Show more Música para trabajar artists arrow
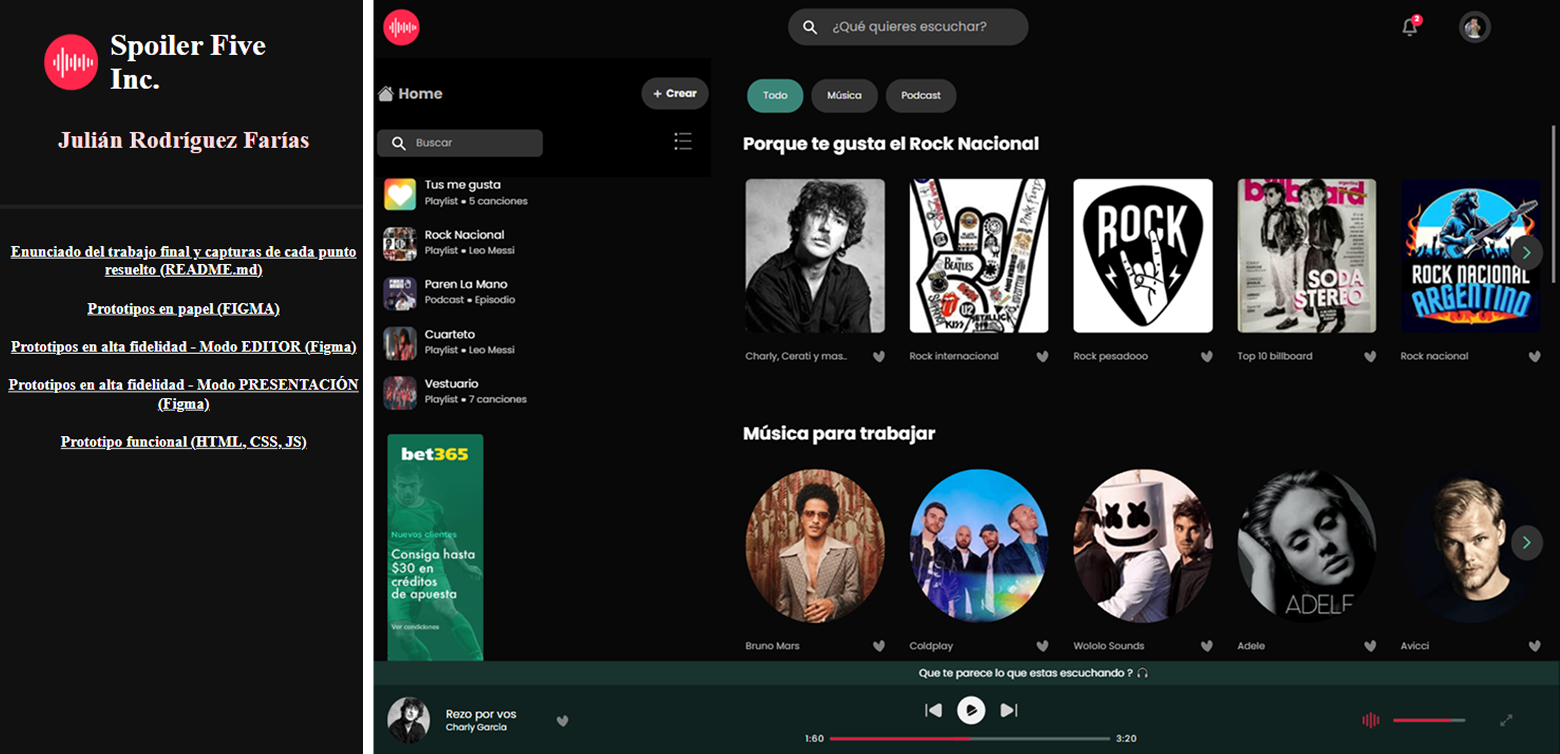 coord(1526,543)
